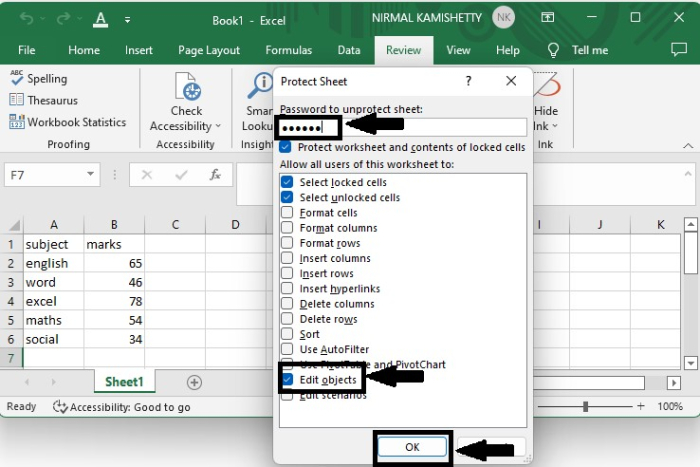Enable Delete rows checkbox
700x467 pixels.
(x=287, y=318)
